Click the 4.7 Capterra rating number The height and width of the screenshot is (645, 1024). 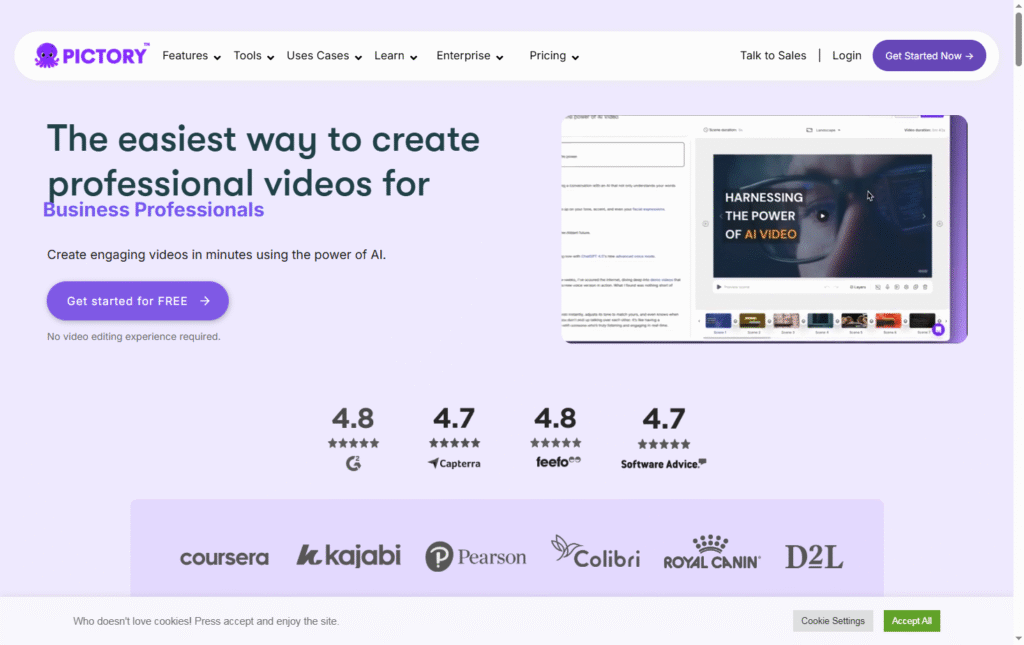(x=454, y=418)
